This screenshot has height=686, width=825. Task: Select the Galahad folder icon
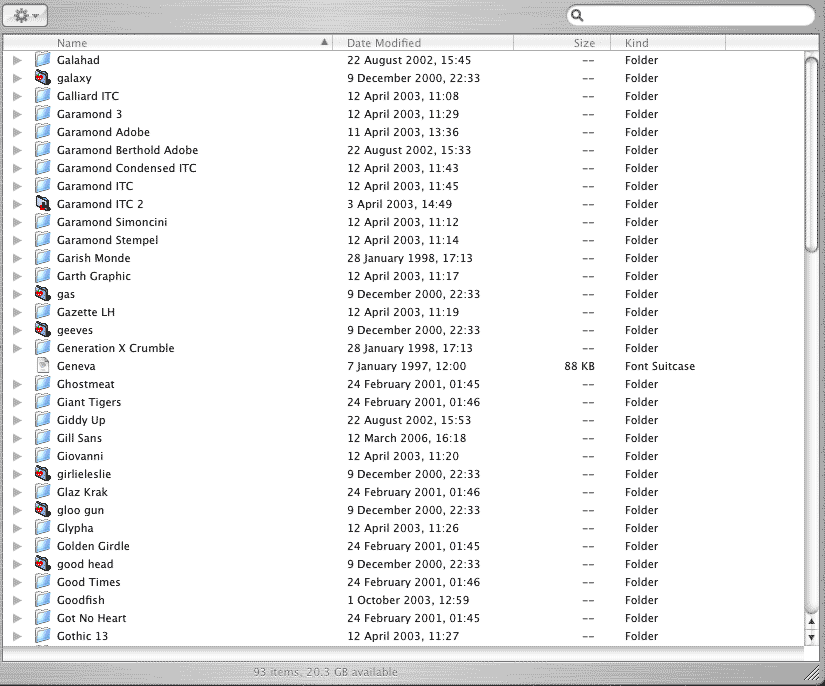pyautogui.click(x=43, y=59)
